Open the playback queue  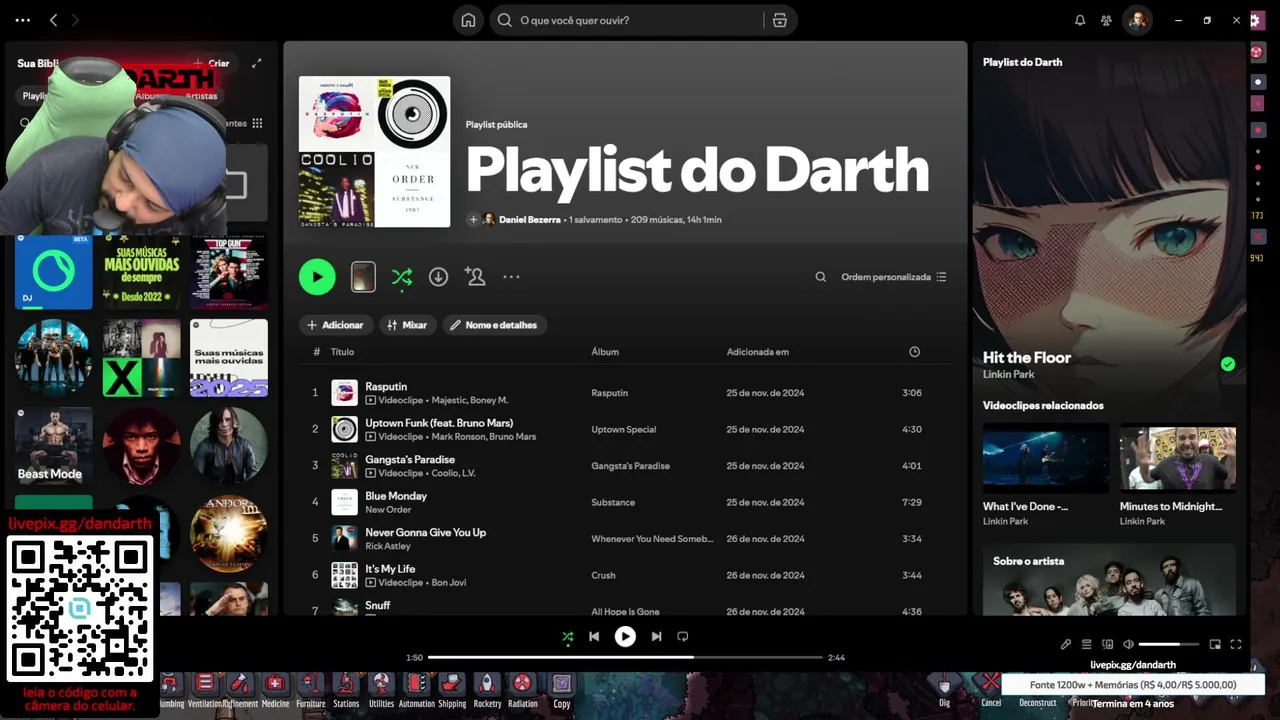(x=1087, y=645)
